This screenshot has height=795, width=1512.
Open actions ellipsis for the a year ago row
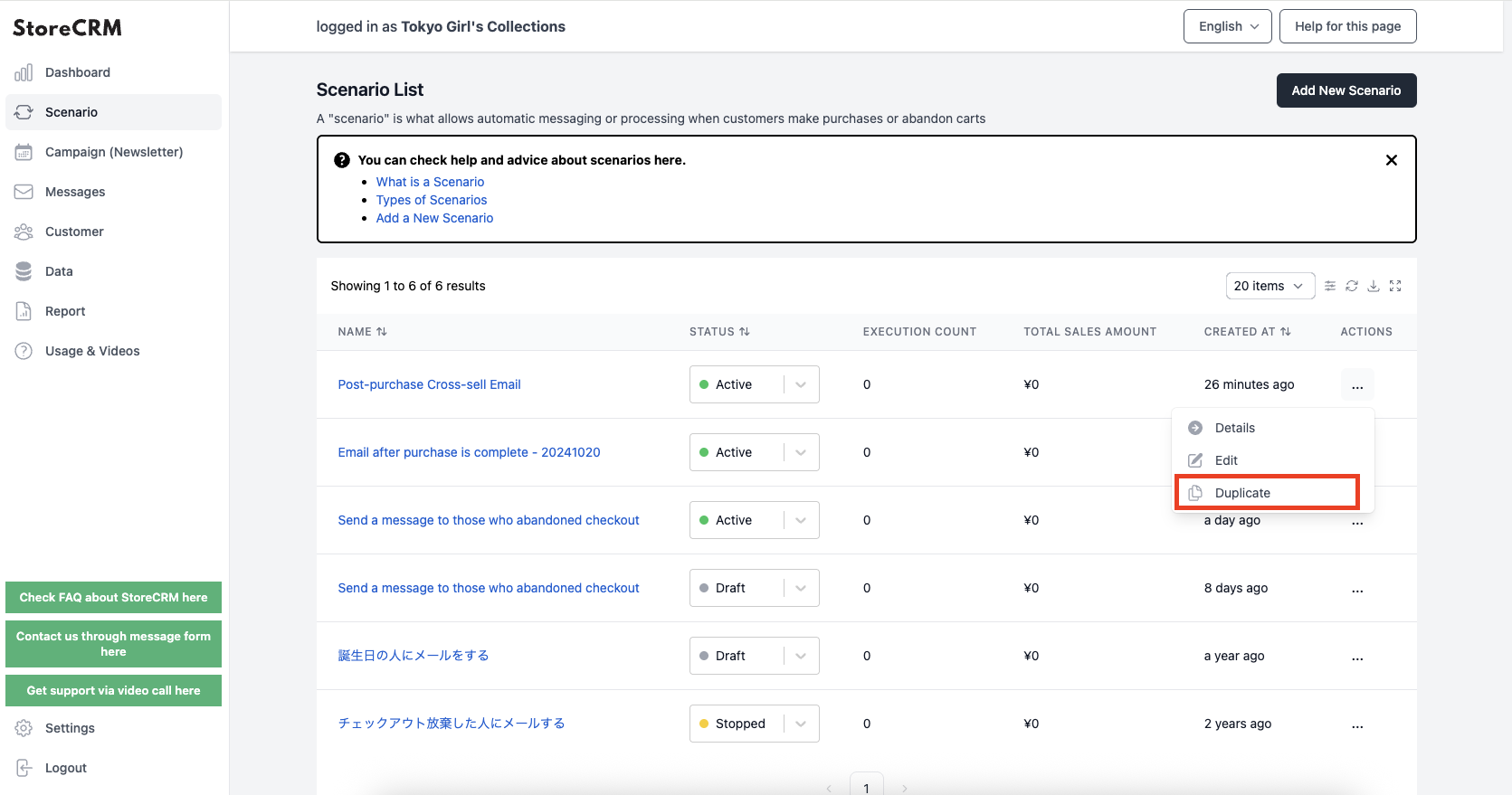tap(1357, 656)
